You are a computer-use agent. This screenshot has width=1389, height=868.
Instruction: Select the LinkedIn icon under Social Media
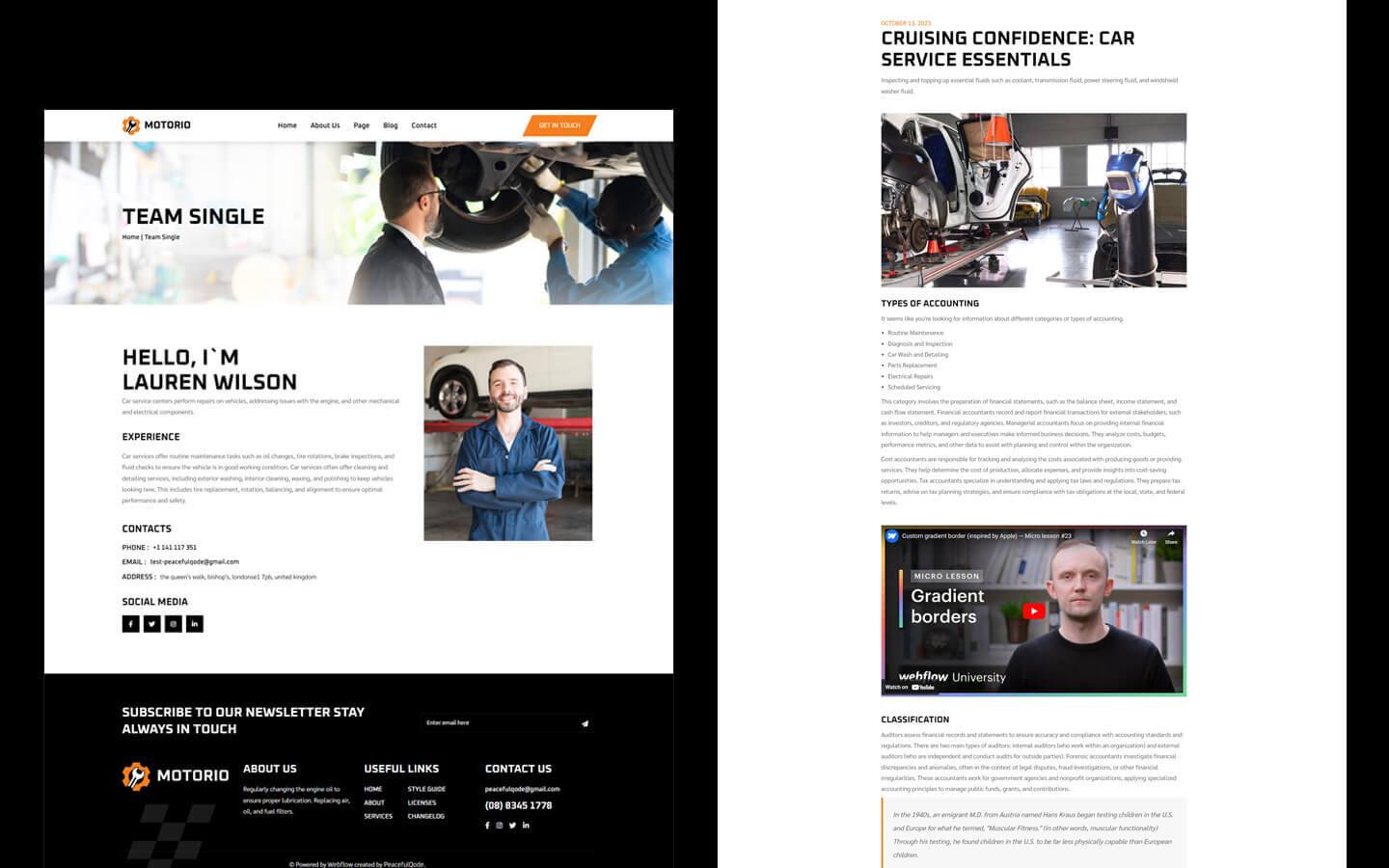tap(194, 624)
